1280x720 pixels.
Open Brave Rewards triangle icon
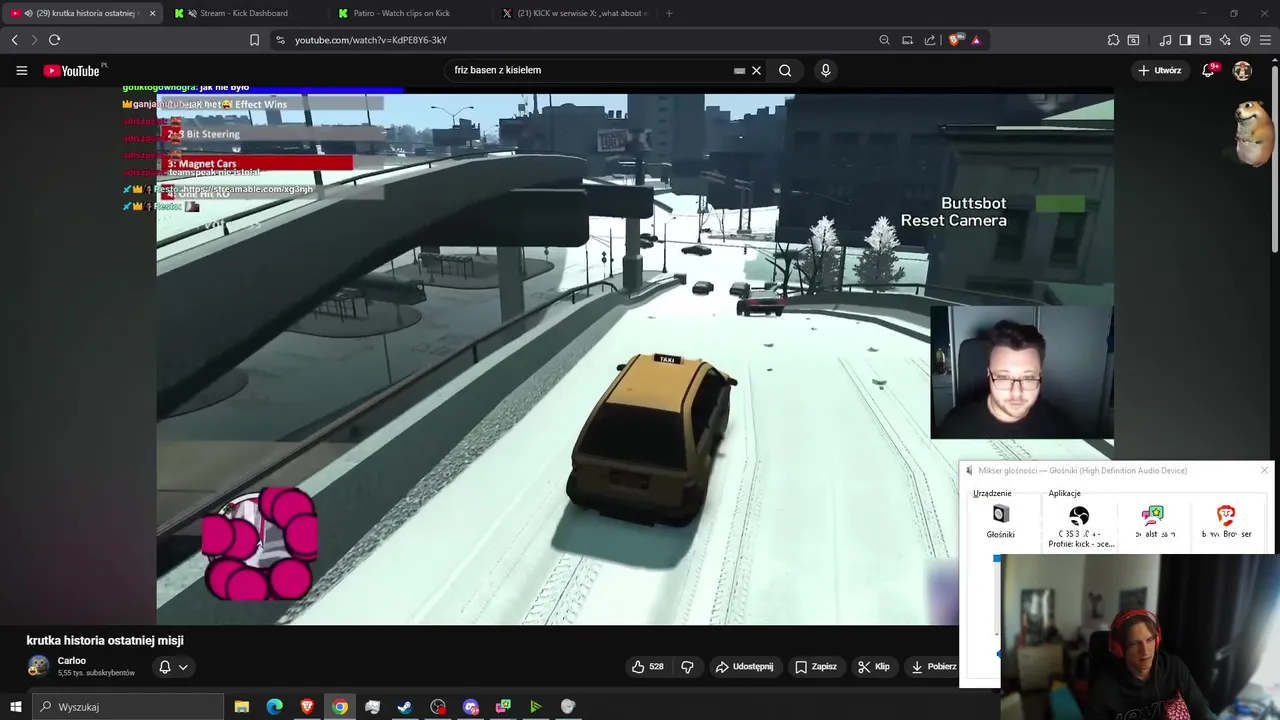point(976,40)
